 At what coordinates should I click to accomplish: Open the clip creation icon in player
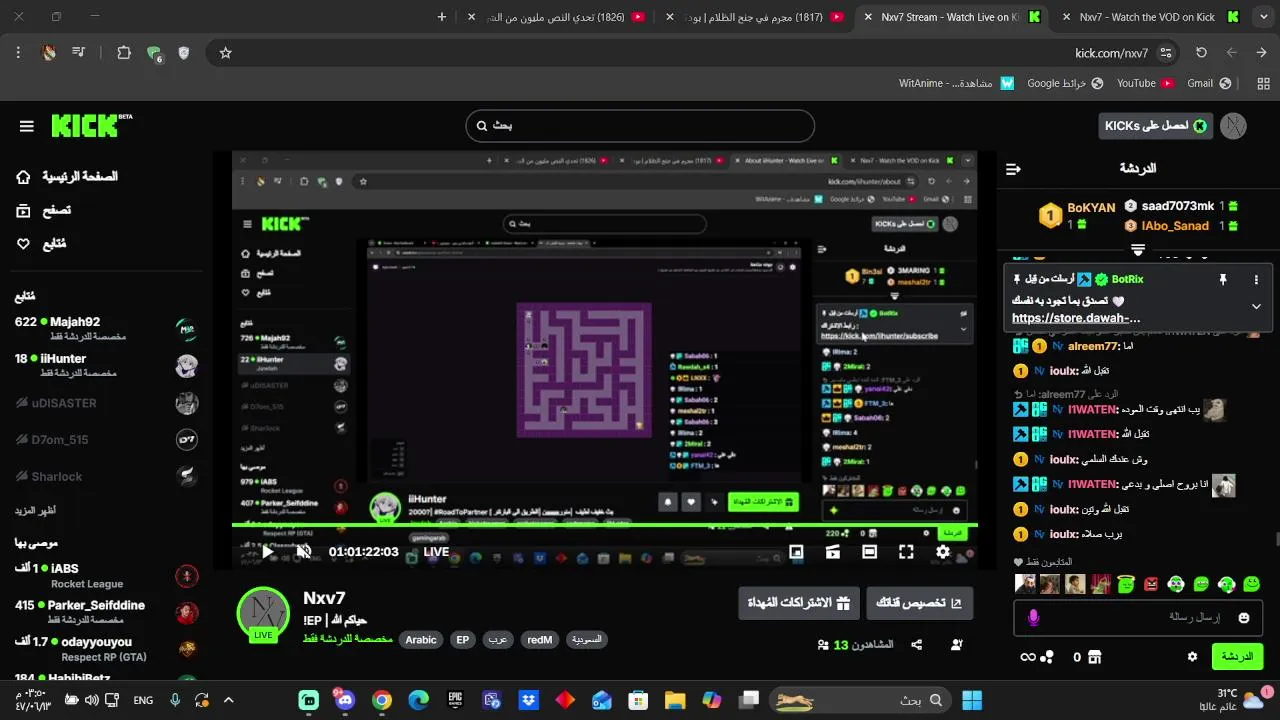pos(832,551)
